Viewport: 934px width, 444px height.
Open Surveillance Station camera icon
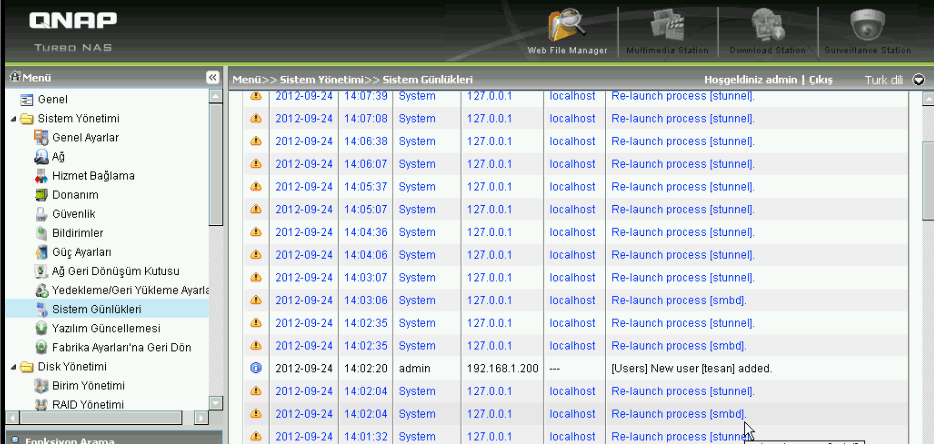coord(867,26)
